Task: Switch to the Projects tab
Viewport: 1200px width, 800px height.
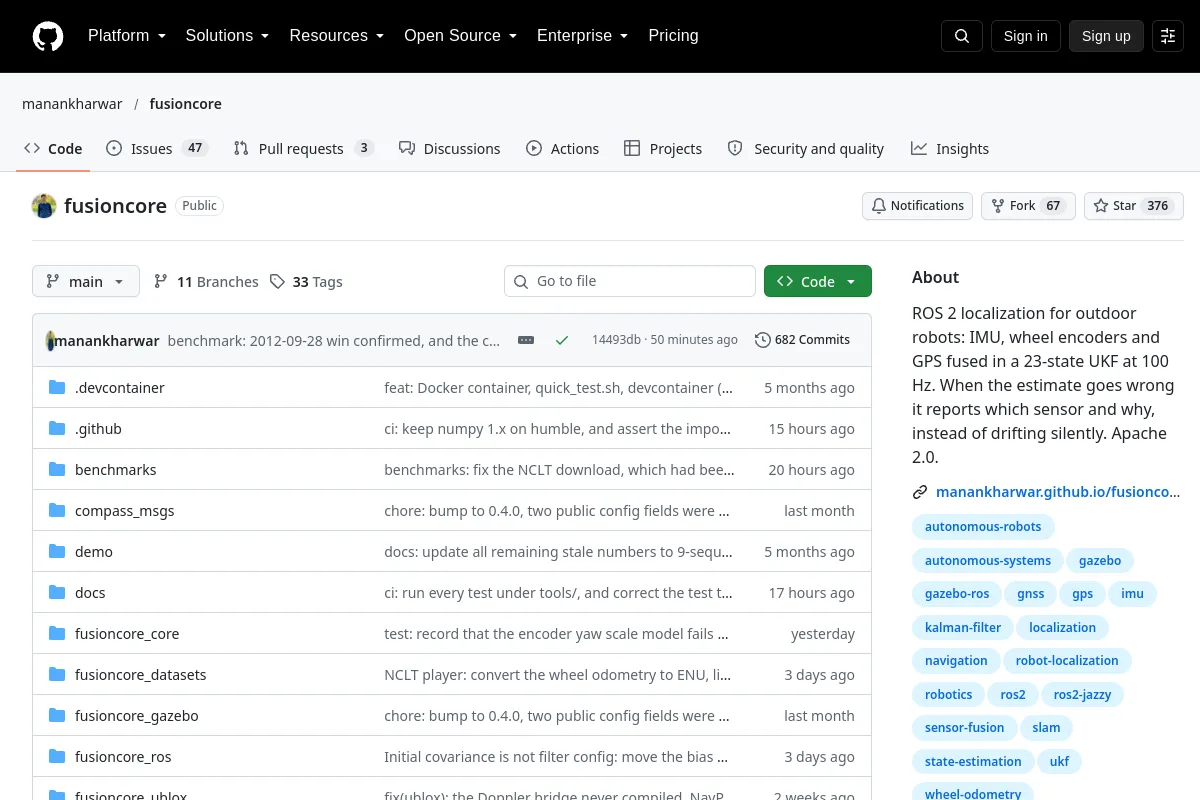Action: [663, 149]
